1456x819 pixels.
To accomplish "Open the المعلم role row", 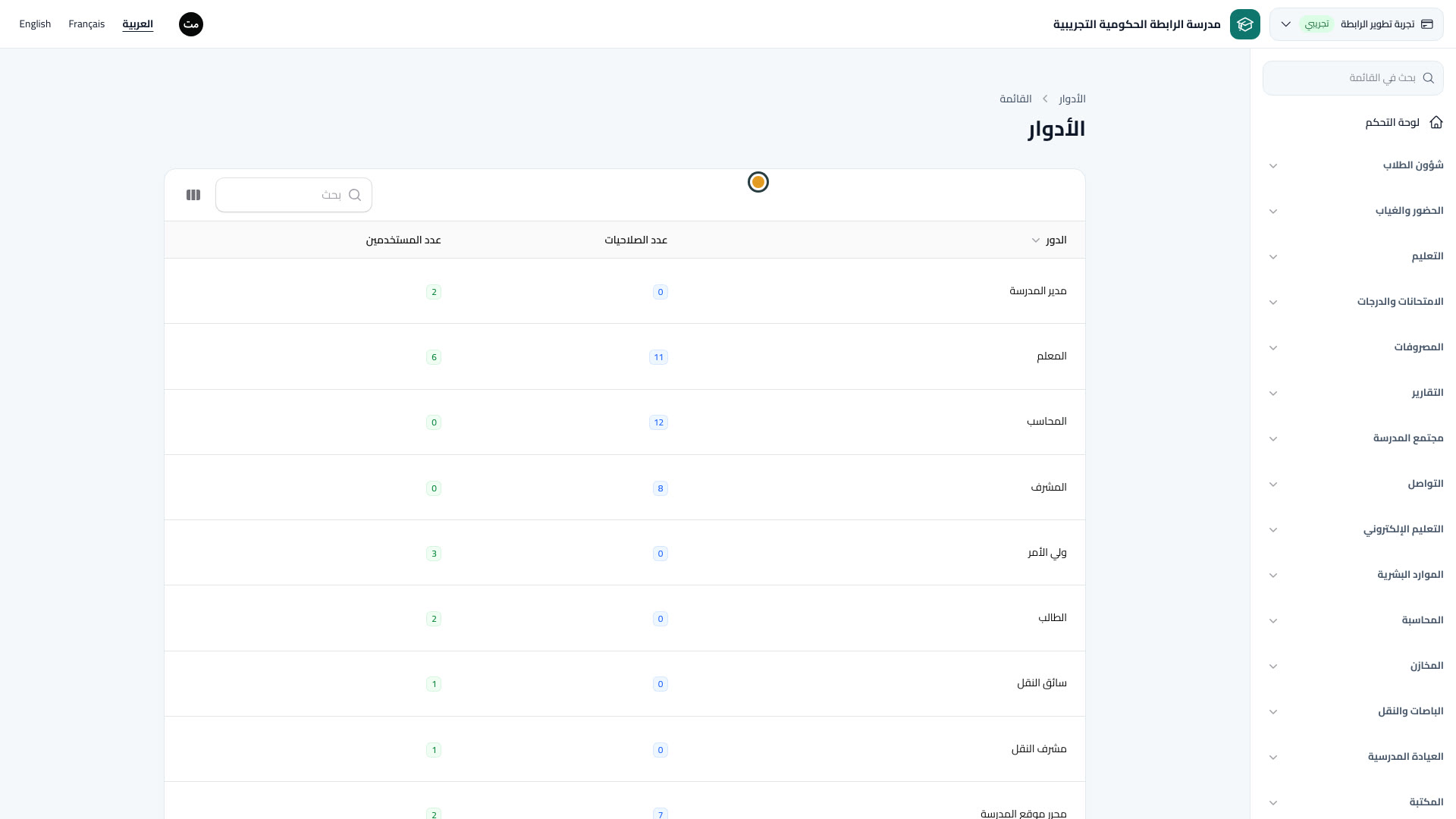I will click(625, 356).
